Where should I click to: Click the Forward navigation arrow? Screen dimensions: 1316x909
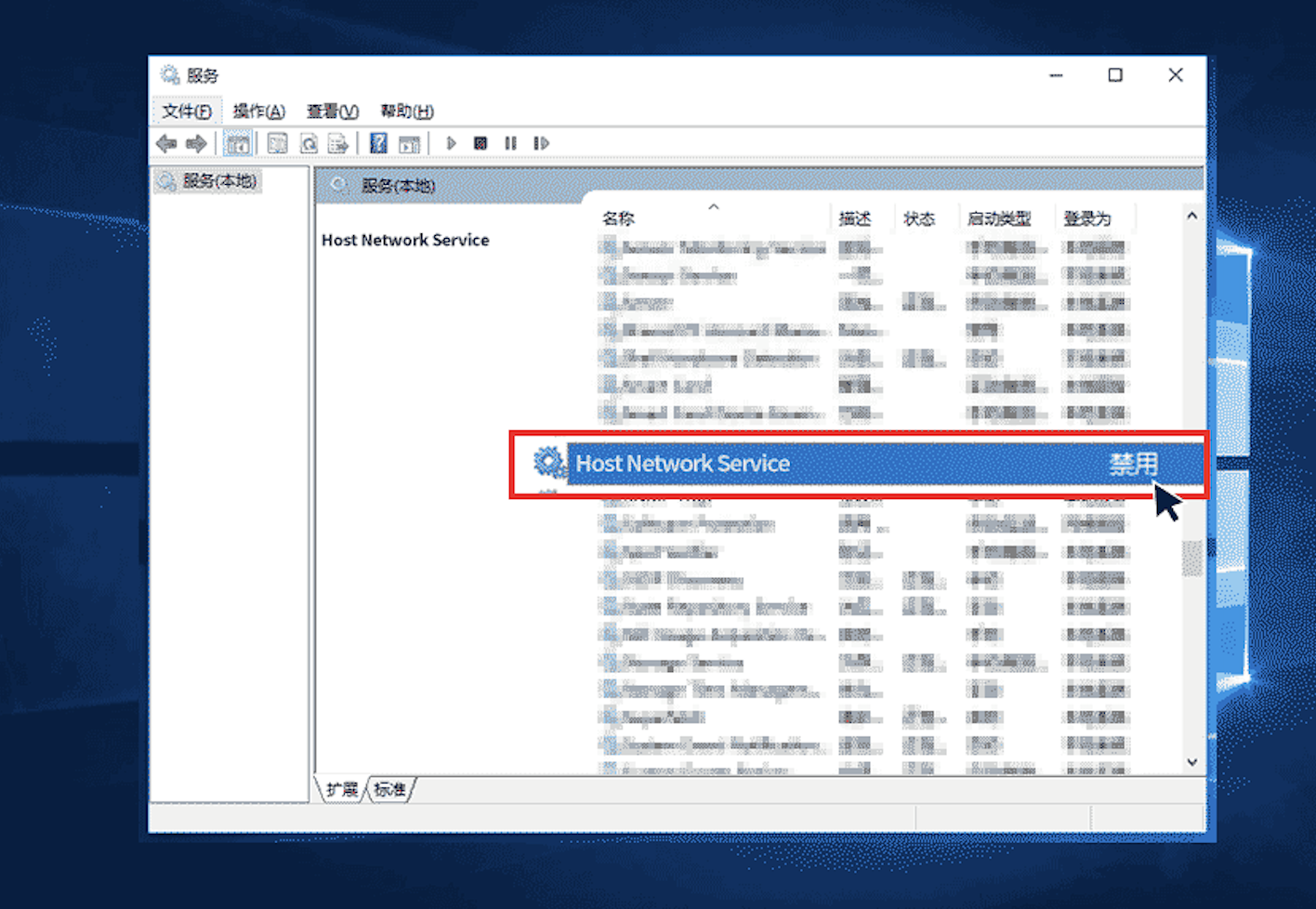(x=196, y=143)
